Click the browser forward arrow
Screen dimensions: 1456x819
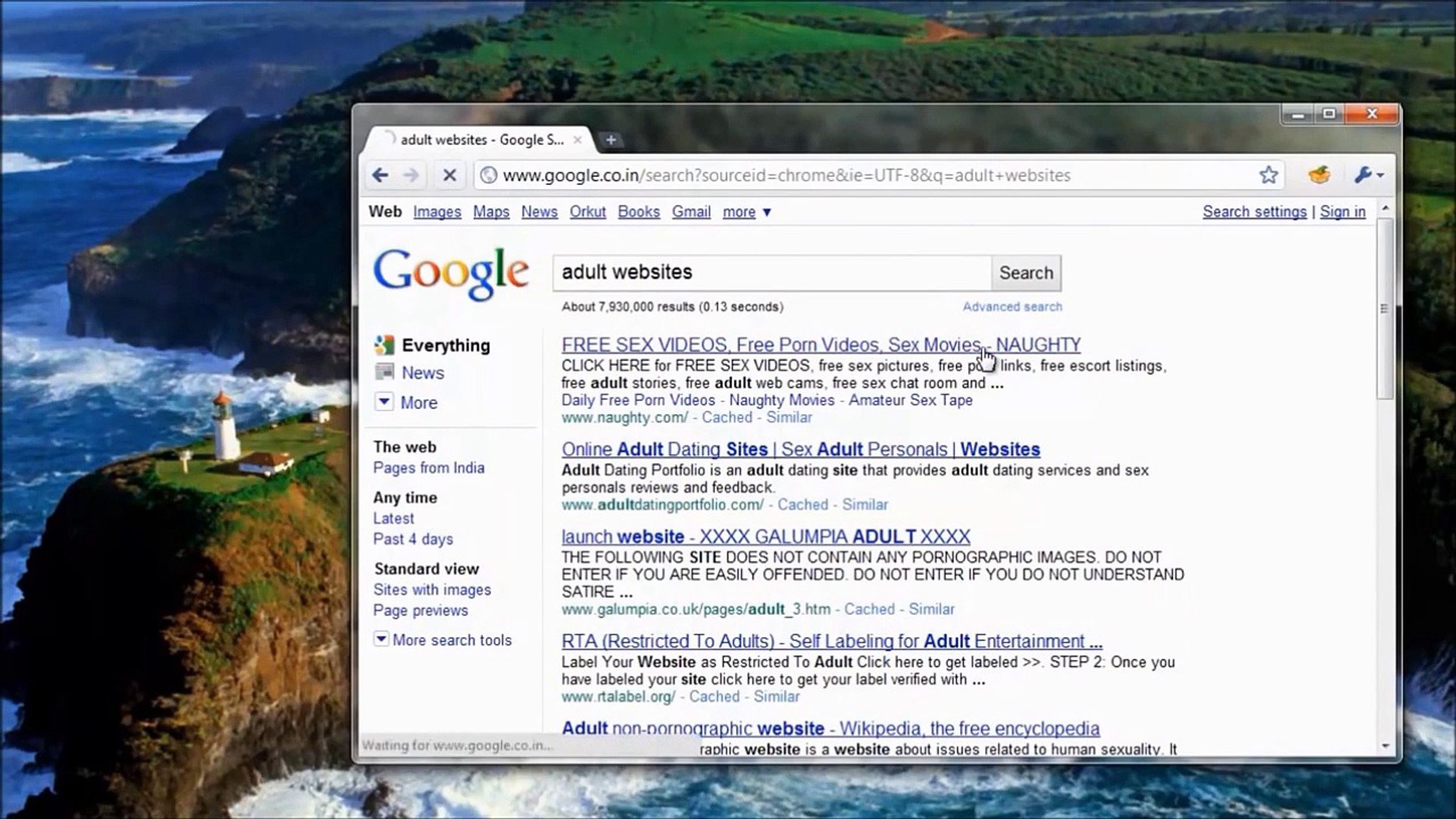click(x=411, y=175)
